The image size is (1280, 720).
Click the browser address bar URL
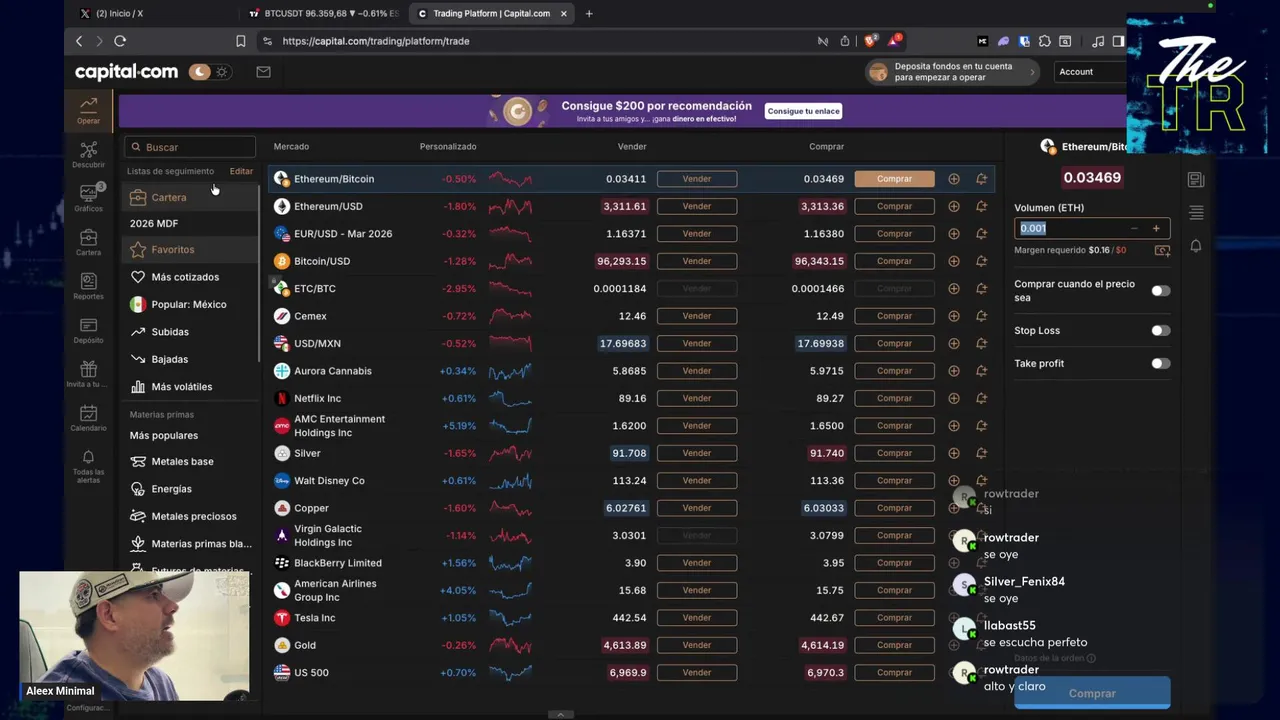point(376,41)
